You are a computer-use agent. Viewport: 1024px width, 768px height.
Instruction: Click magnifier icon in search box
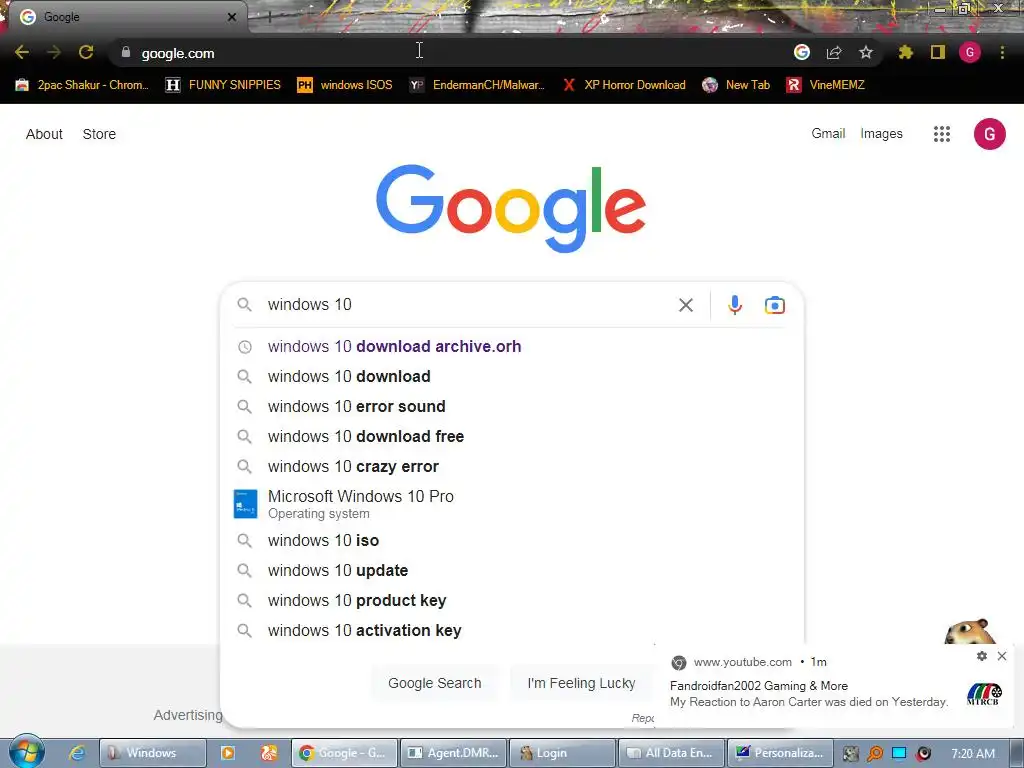[x=244, y=304]
